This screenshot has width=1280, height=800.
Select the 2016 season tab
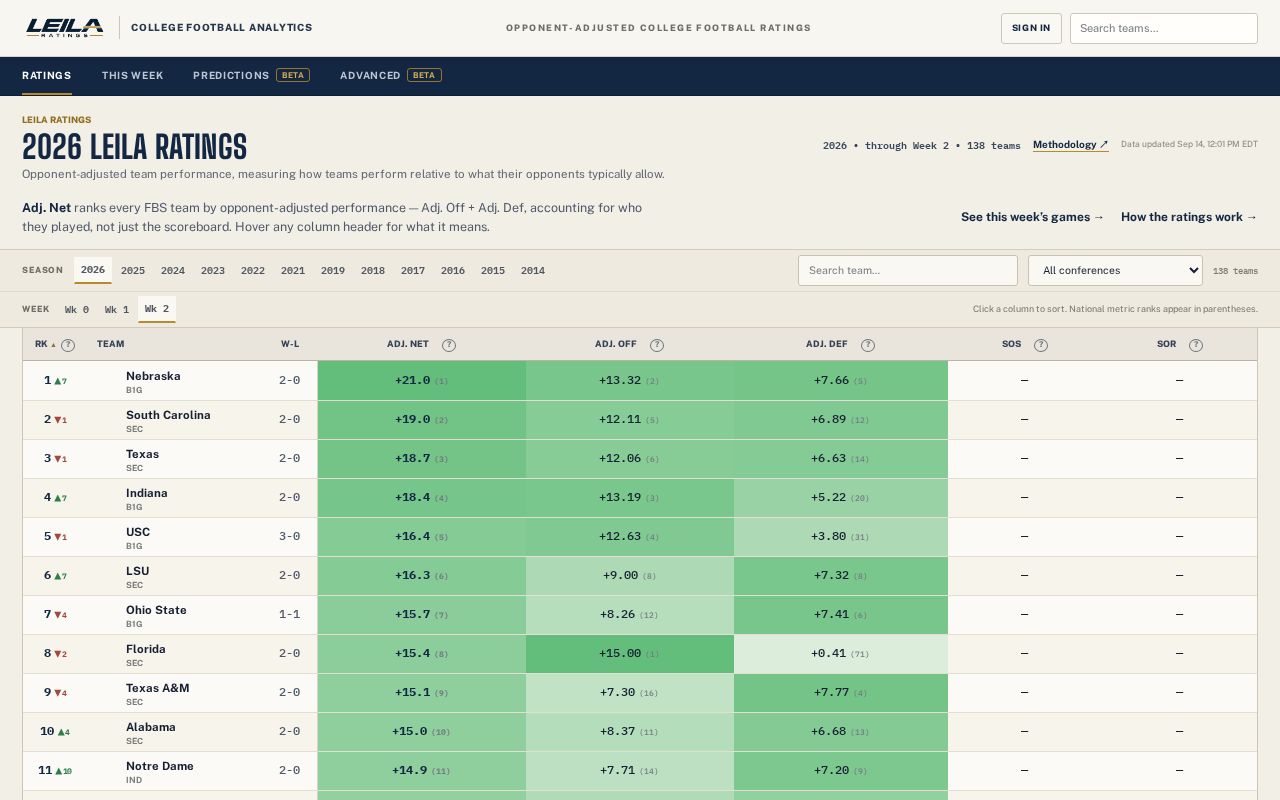pyautogui.click(x=453, y=271)
